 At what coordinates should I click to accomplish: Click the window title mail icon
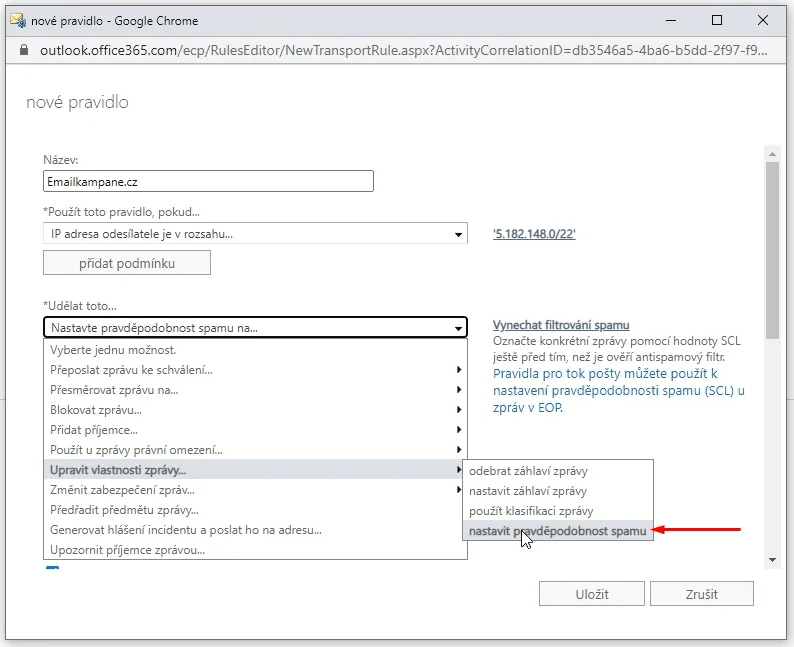(18, 21)
